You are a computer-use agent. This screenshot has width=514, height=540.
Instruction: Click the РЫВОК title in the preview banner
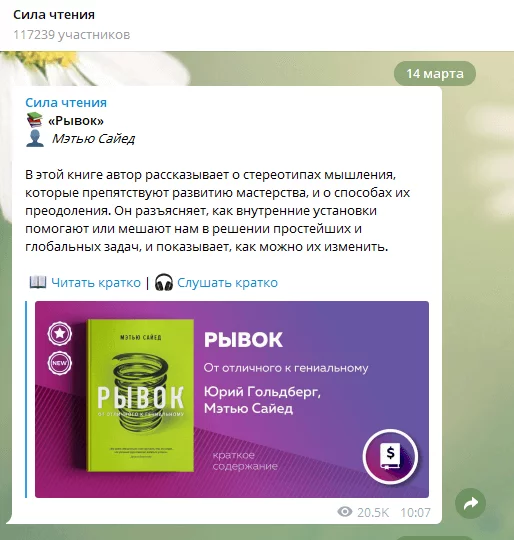point(243,340)
